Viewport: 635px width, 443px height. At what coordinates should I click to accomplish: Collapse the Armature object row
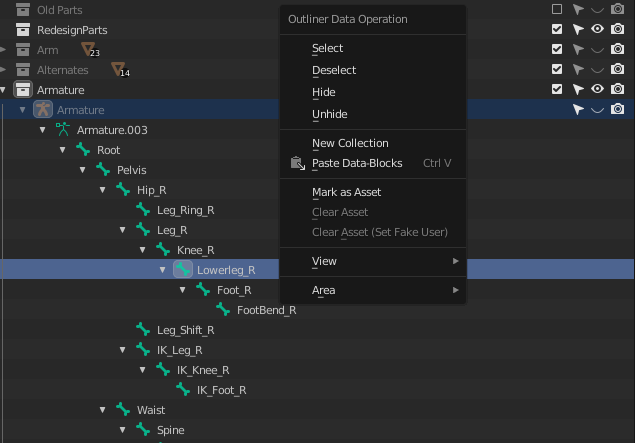click(23, 110)
